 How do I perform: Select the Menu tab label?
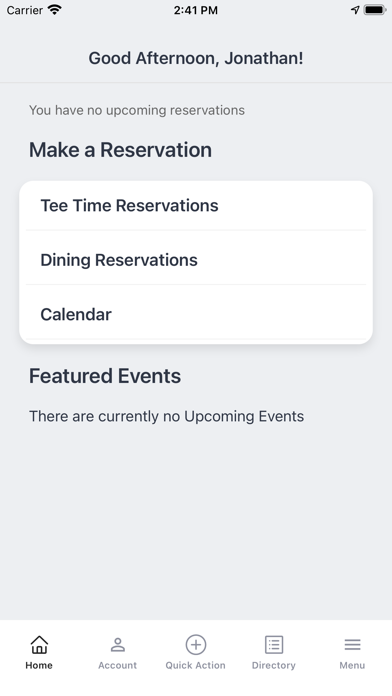[352, 665]
